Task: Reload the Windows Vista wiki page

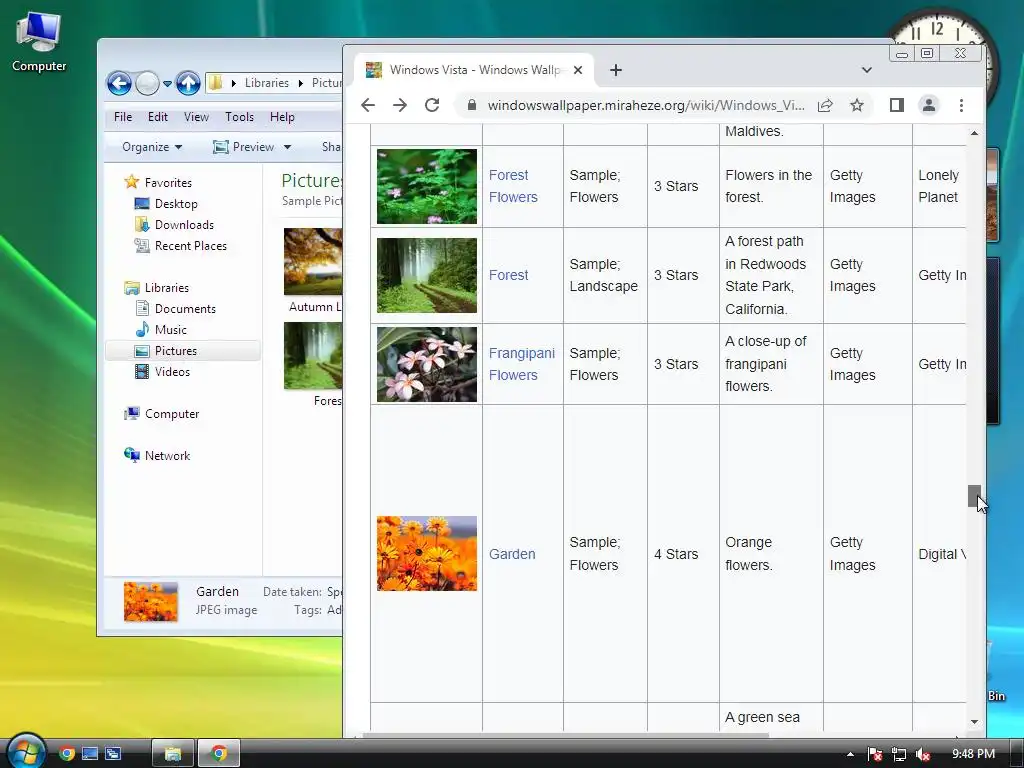Action: tap(432, 105)
